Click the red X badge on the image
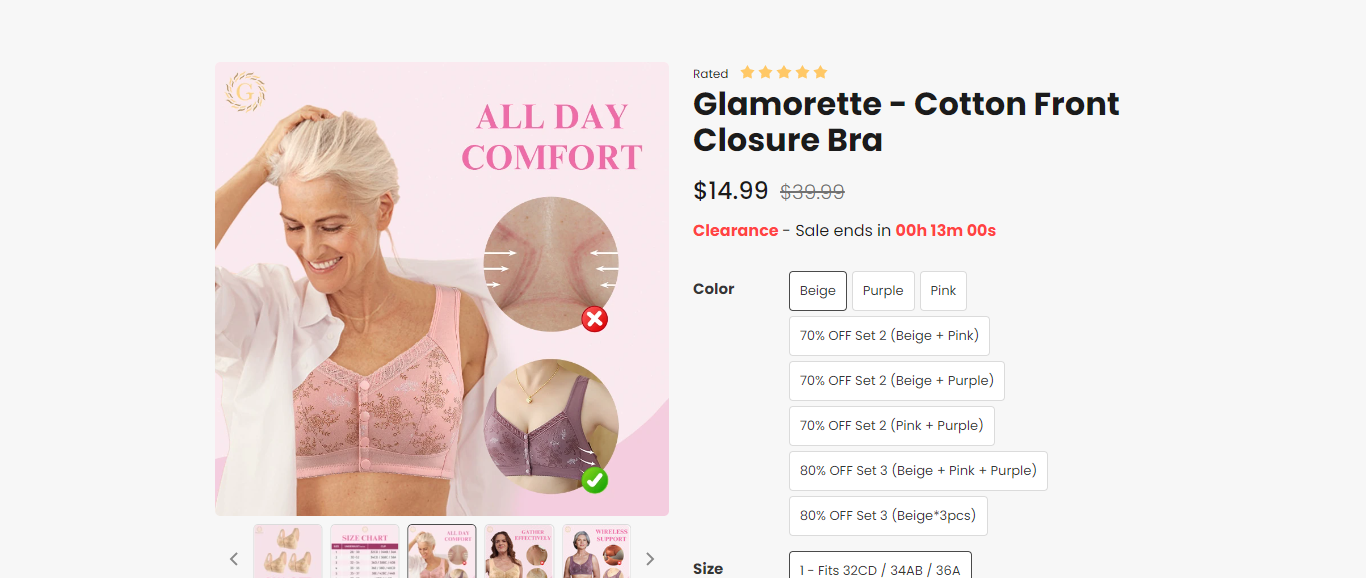The image size is (1366, 578). (595, 319)
